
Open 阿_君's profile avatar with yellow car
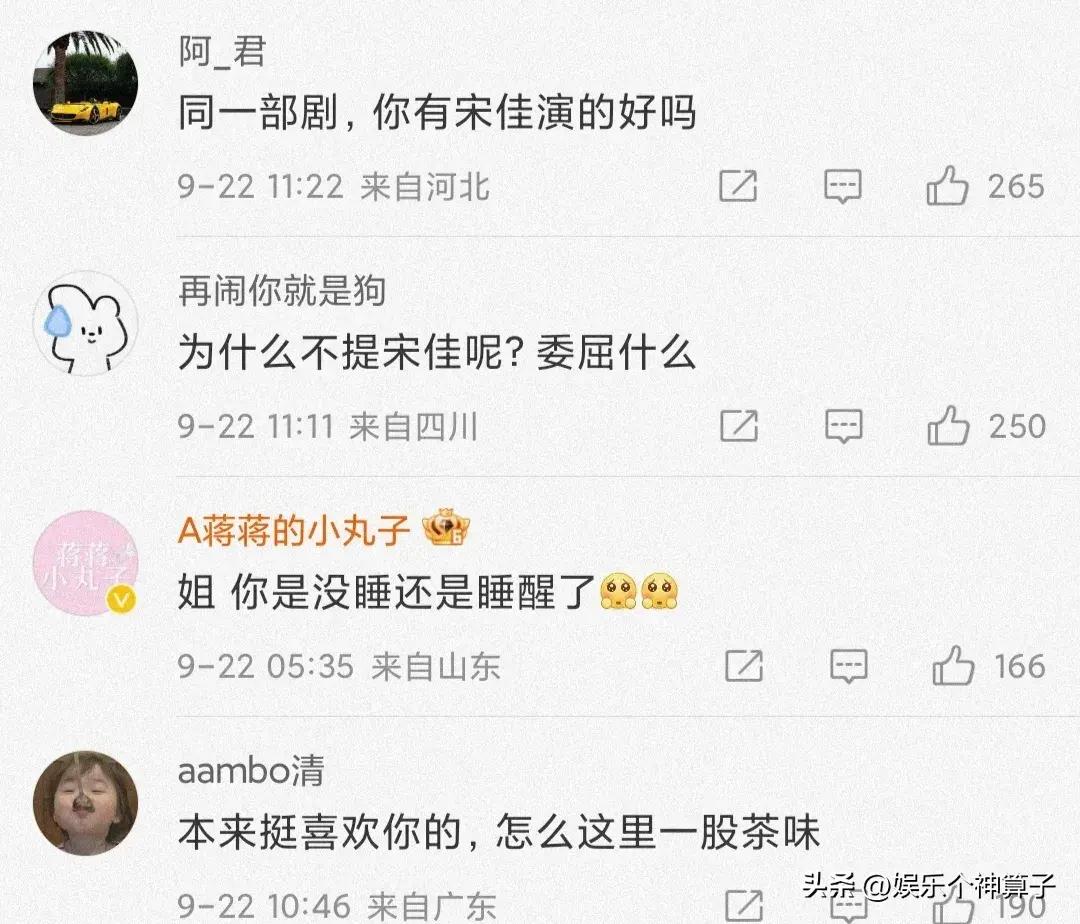point(85,83)
